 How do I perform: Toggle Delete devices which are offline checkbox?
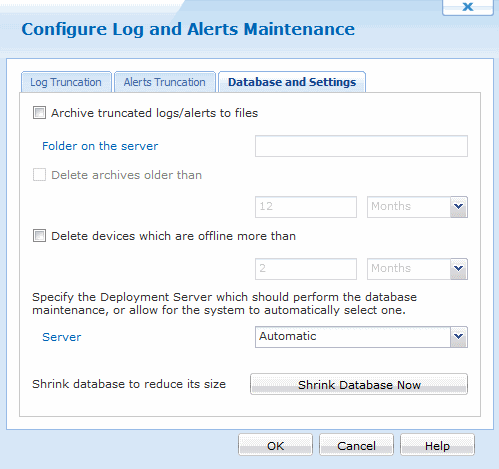(x=39, y=236)
